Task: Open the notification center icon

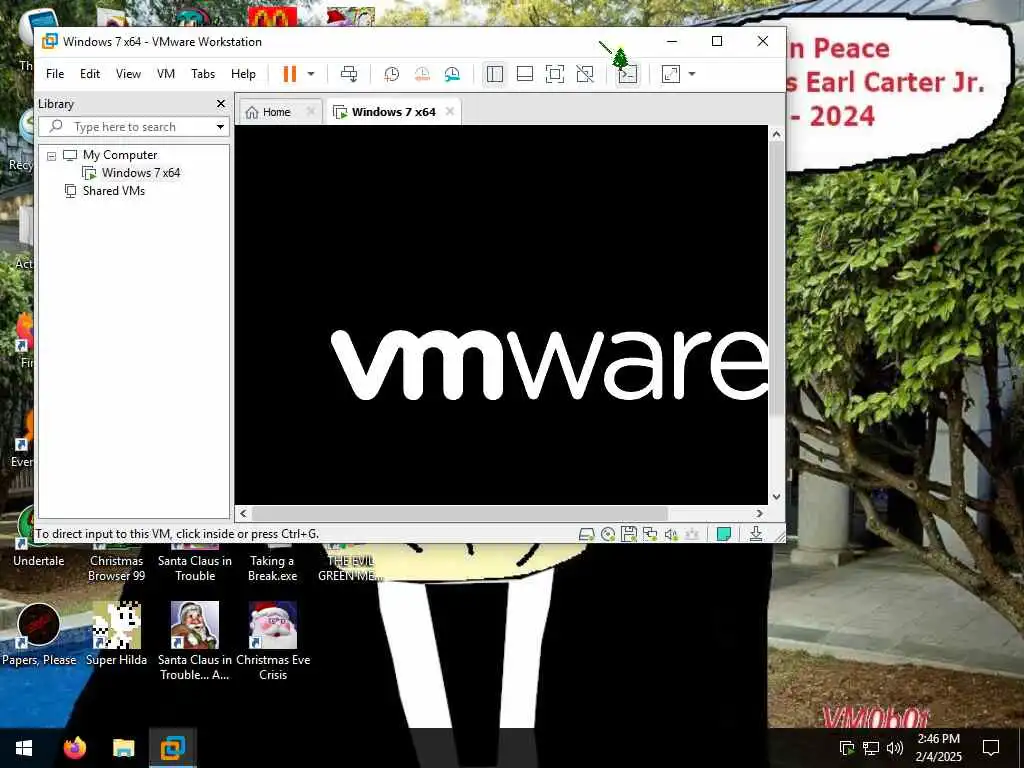Action: coord(991,748)
